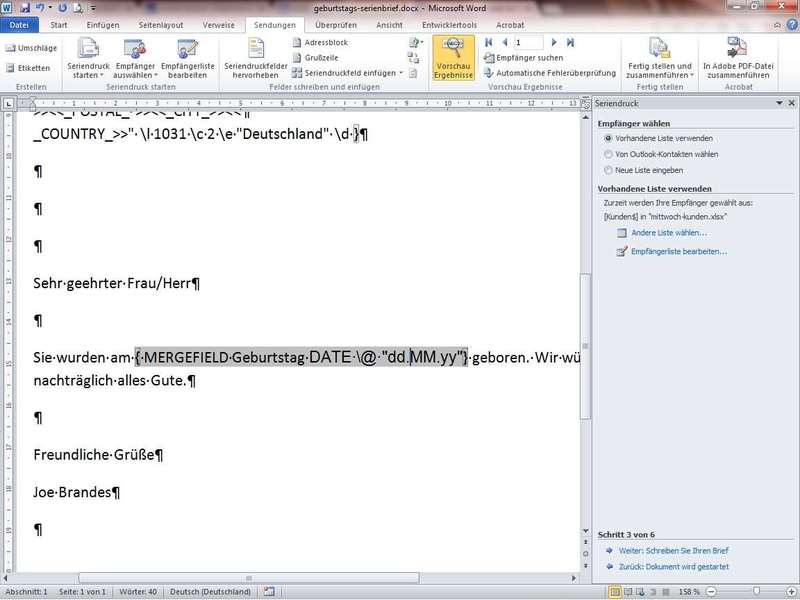Go to first record arrow
The width and height of the screenshot is (800, 600).
489,42
